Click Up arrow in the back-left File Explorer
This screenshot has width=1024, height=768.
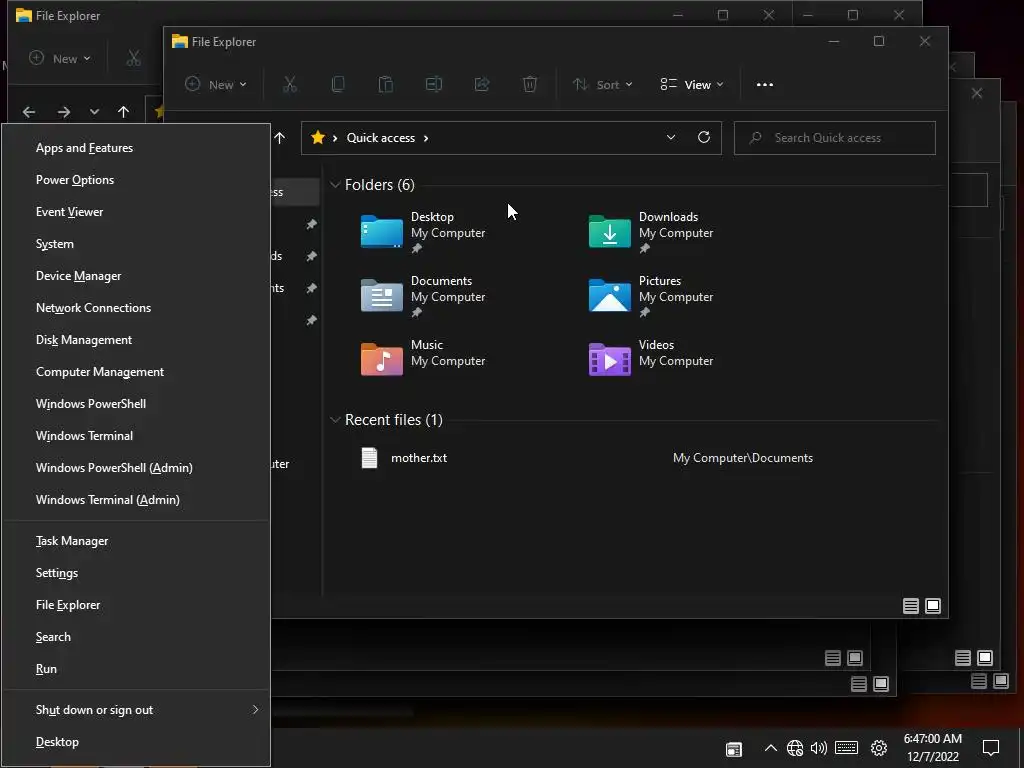coord(123,112)
